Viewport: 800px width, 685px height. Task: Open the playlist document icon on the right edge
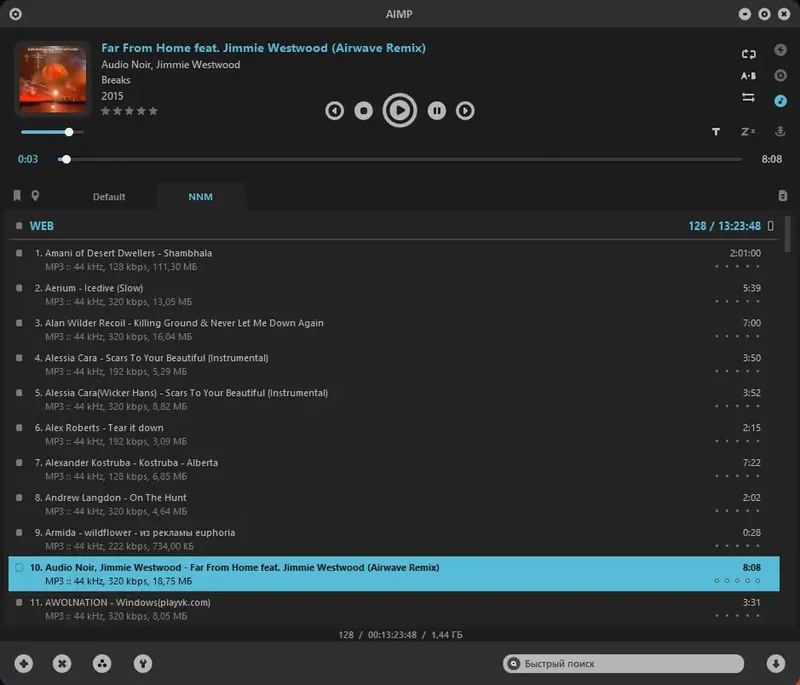point(783,193)
